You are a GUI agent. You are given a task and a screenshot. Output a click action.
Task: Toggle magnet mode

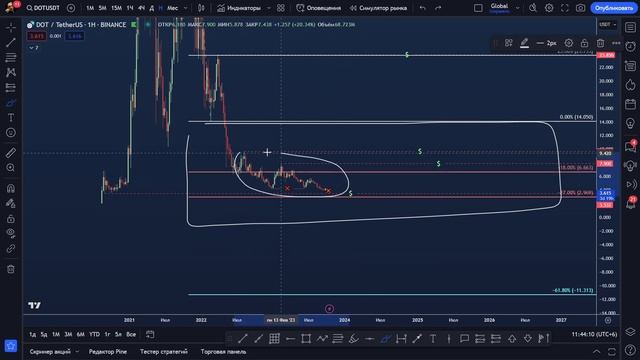coord(11,188)
